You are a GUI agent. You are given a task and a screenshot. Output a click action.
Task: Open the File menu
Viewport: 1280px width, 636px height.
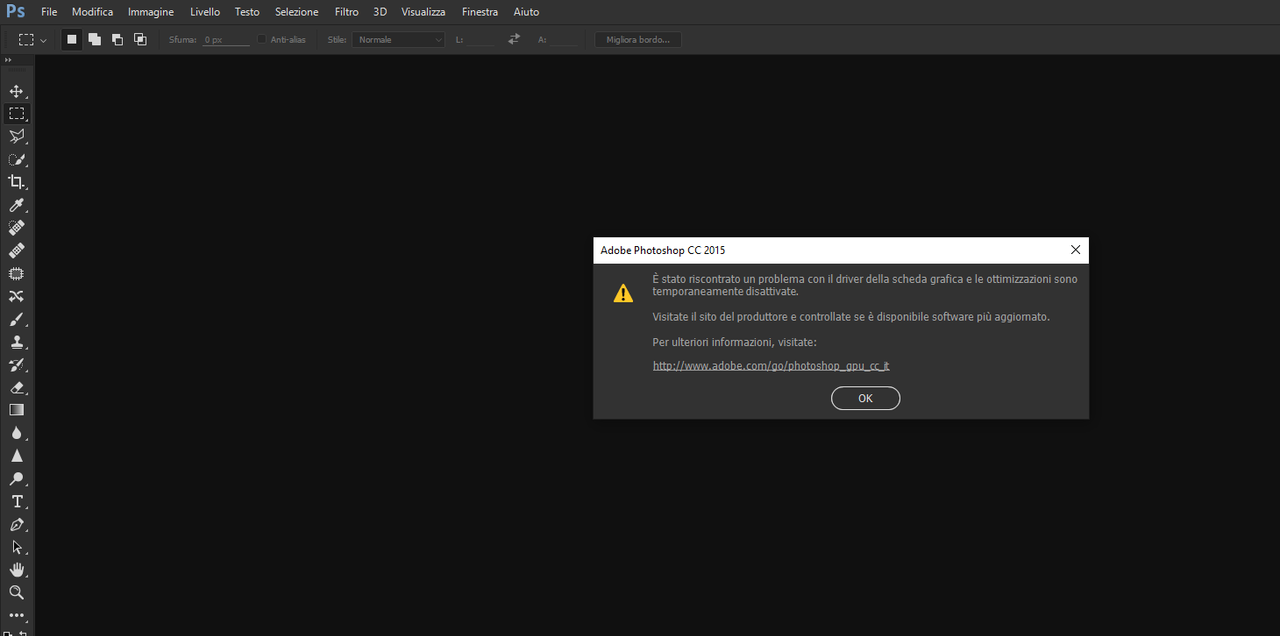pos(49,12)
